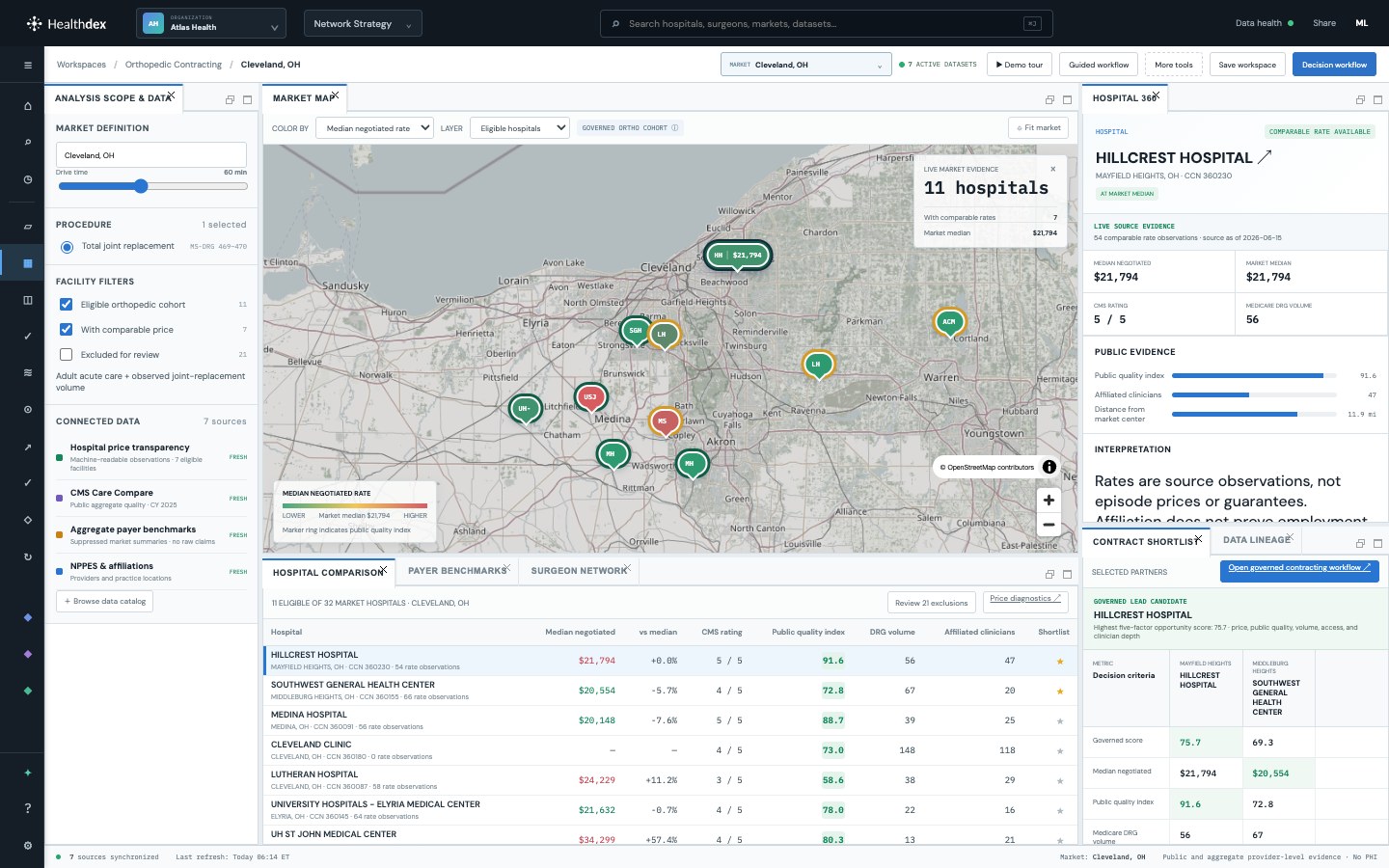Image resolution: width=1389 pixels, height=868 pixels.
Task: Switch to Surgeon Network tab
Action: pos(579,571)
